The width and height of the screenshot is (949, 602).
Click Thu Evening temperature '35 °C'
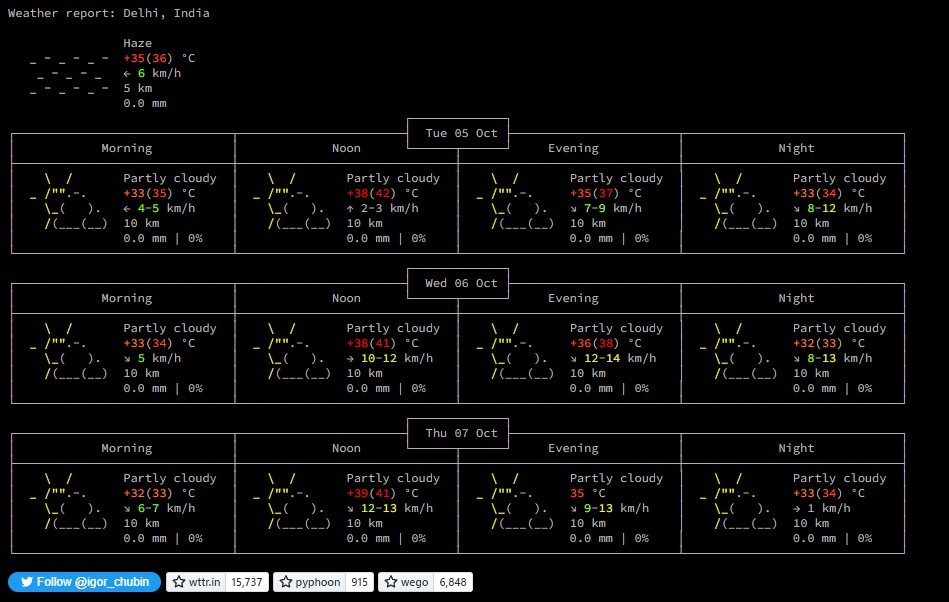(588, 493)
